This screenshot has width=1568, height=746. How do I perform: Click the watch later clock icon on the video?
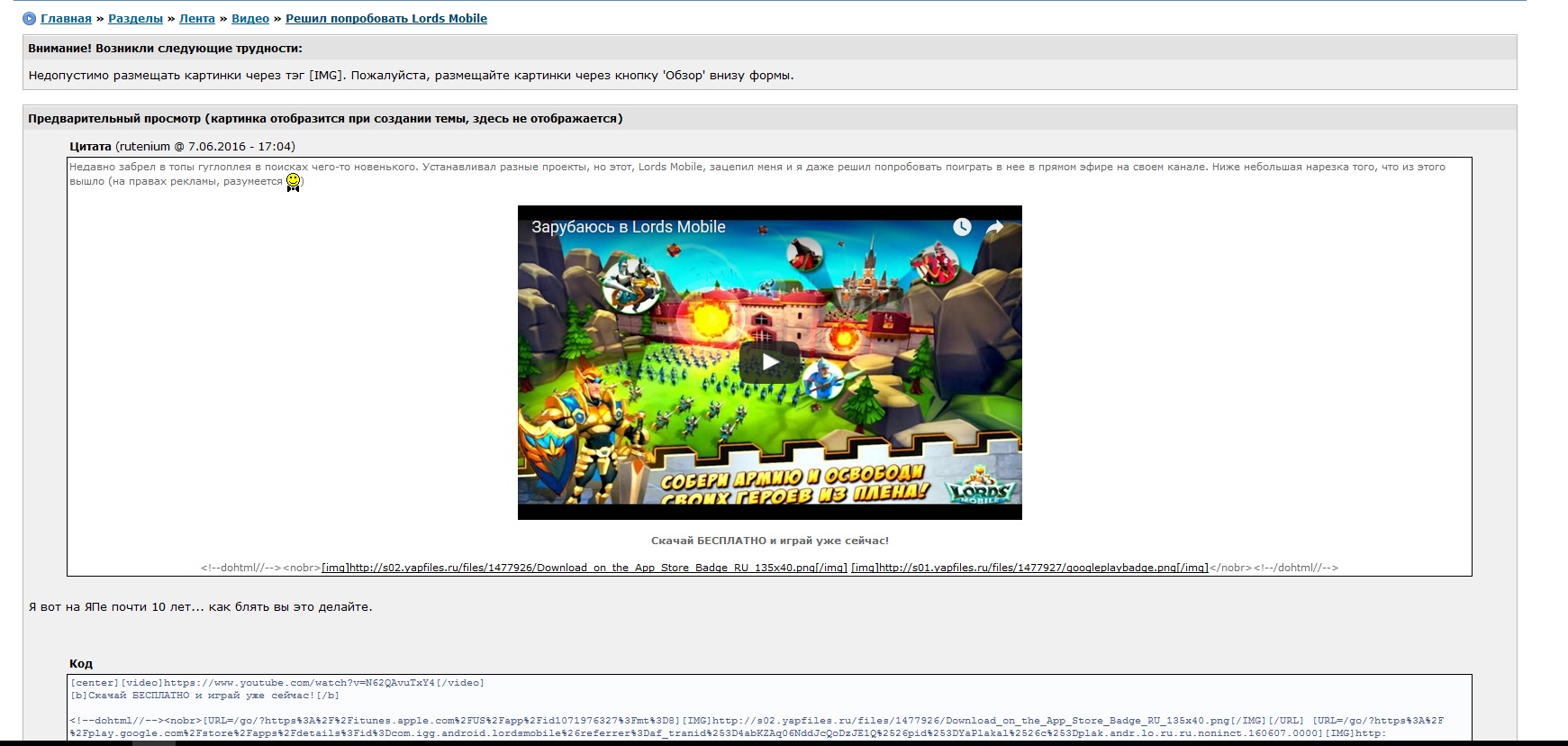tap(962, 227)
